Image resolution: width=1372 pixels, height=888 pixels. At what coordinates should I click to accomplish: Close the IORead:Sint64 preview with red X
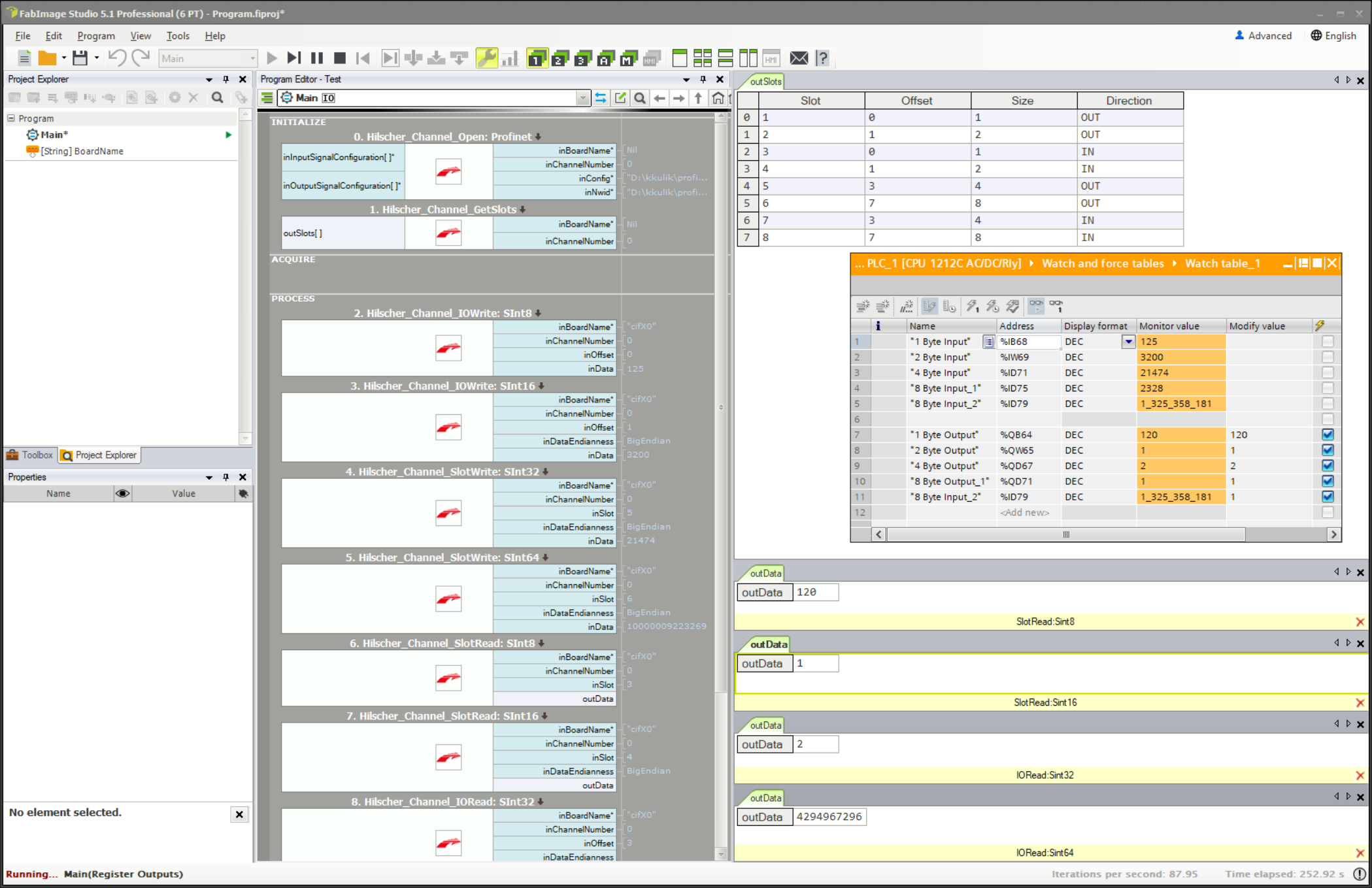[x=1360, y=853]
